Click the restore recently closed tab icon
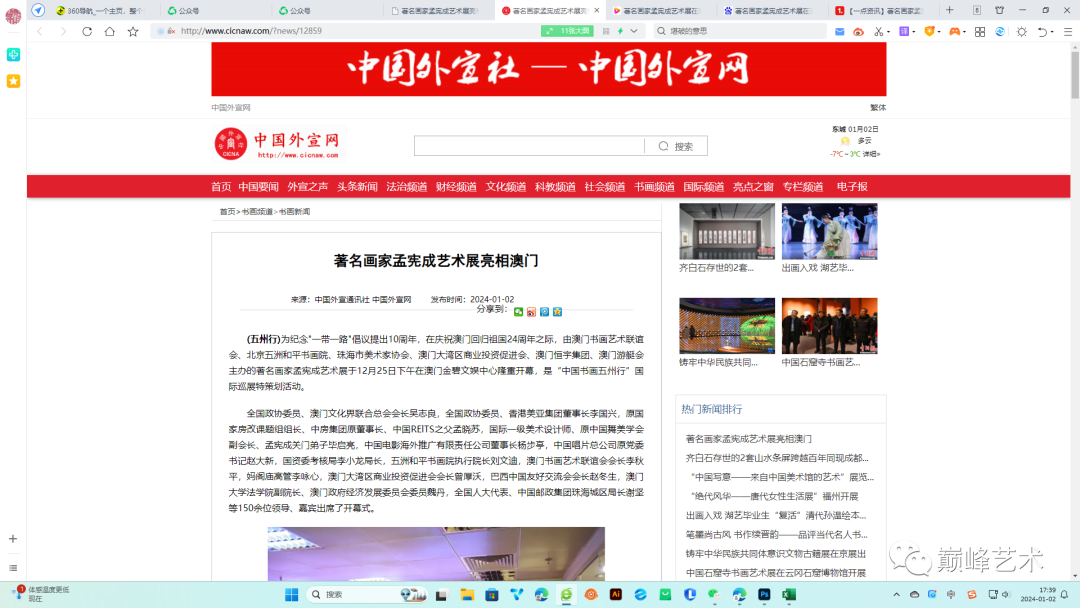Image resolution: width=1080 pixels, height=608 pixels. click(x=1043, y=31)
